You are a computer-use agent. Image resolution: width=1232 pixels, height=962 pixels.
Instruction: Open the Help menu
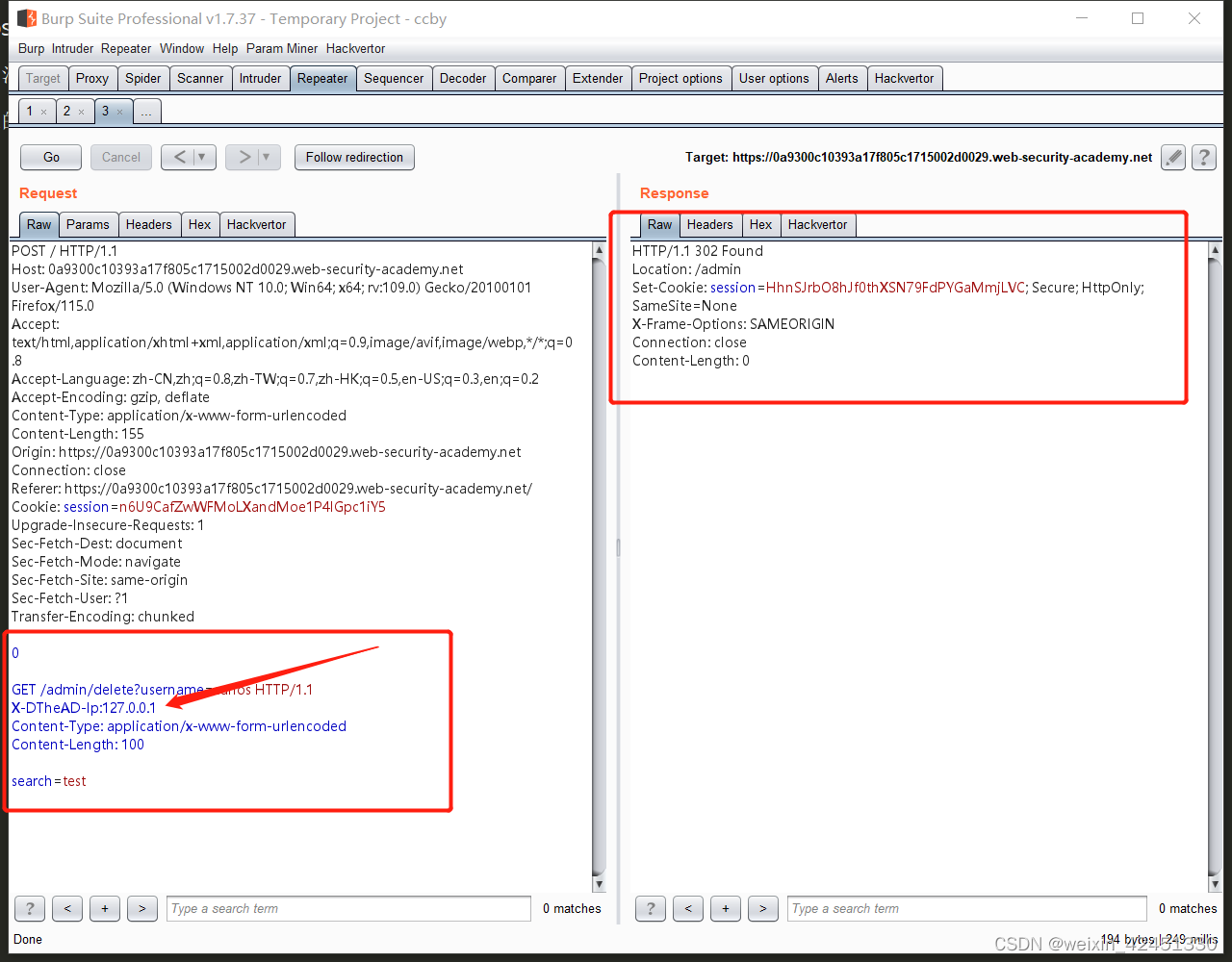(225, 48)
